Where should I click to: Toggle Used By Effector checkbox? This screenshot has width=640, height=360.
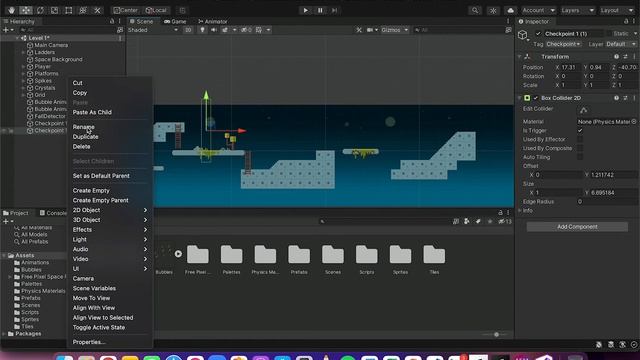[x=580, y=140]
